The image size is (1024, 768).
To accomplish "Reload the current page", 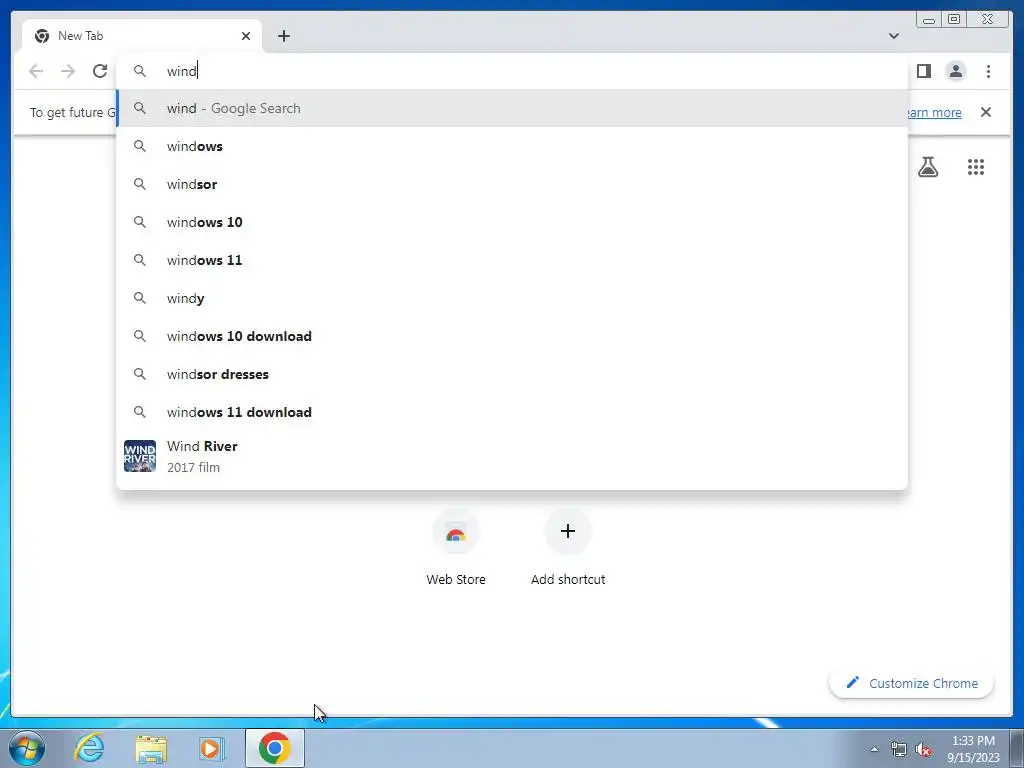I will click(x=99, y=71).
